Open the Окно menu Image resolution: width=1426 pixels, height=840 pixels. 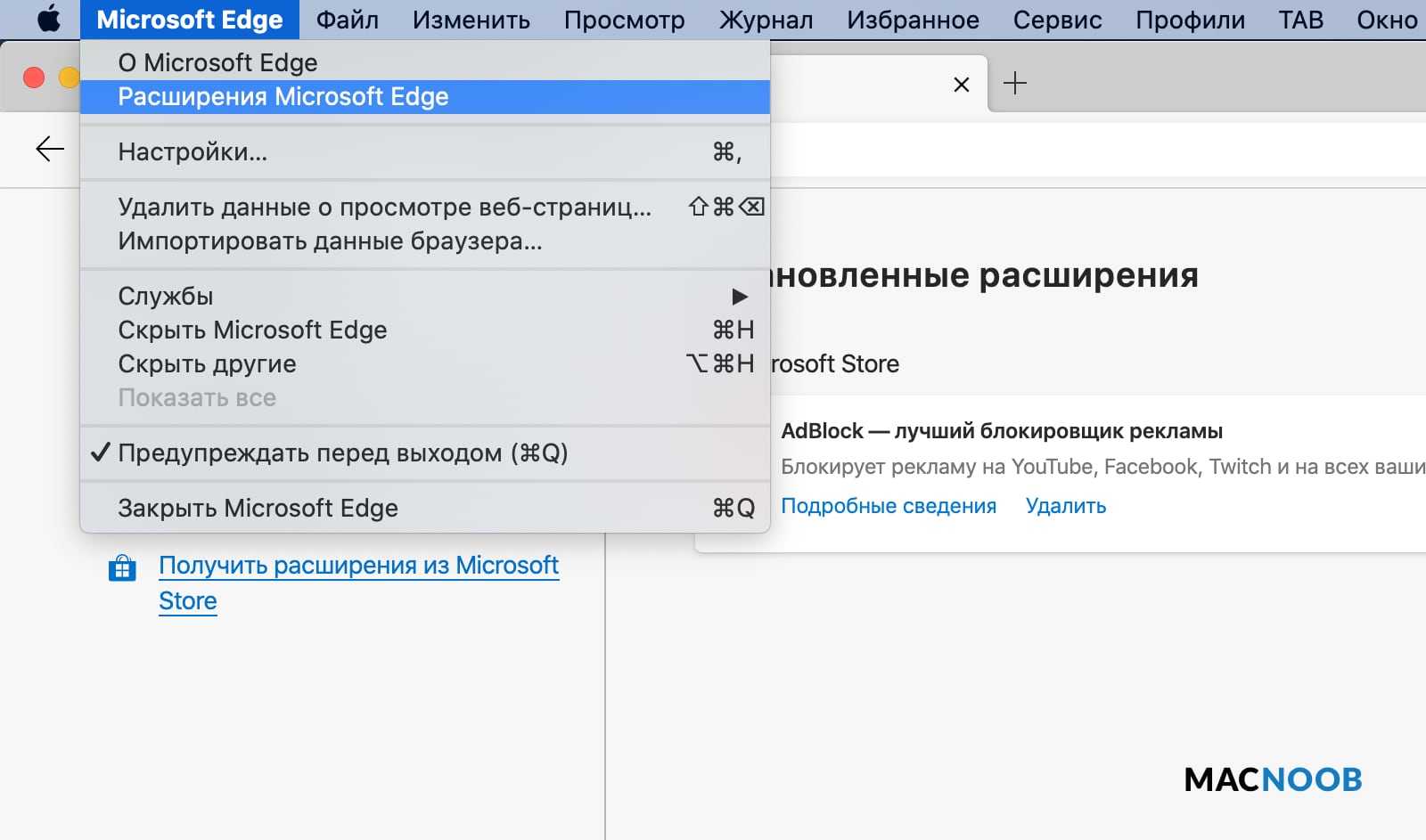[1388, 20]
